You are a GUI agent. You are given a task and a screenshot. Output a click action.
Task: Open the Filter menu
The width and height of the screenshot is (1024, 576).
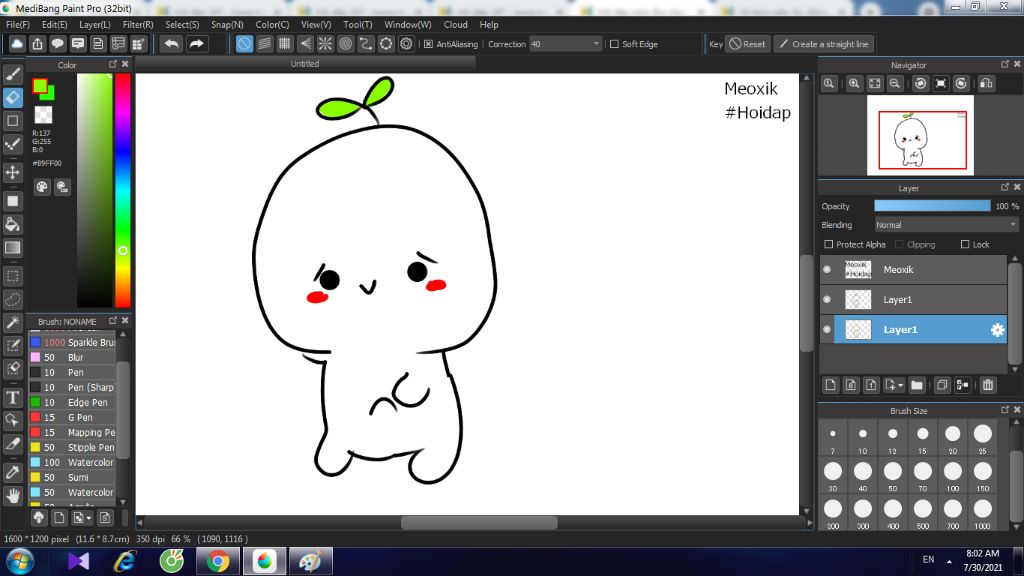[138, 25]
